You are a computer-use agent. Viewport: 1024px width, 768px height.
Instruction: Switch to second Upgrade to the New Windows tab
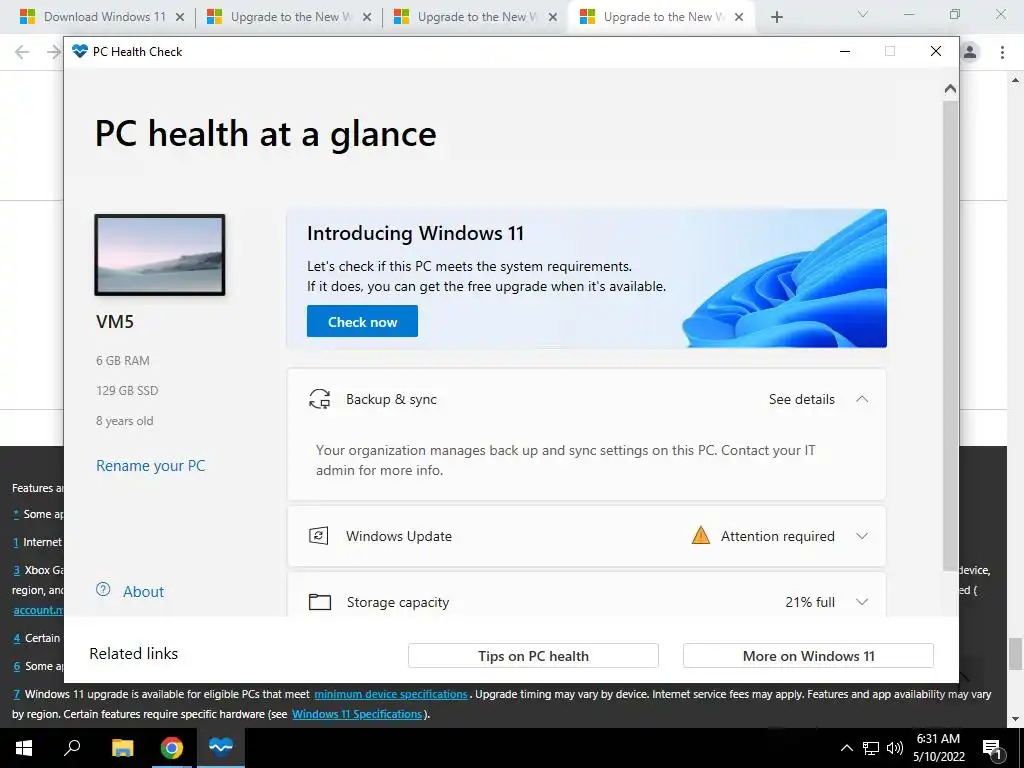290,17
